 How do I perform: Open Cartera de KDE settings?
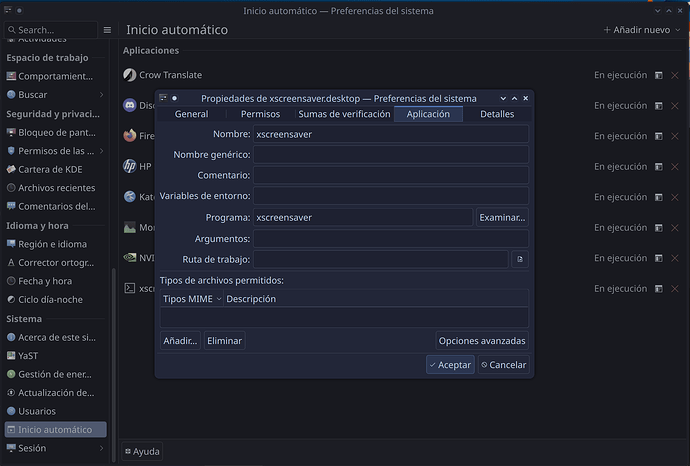click(x=55, y=169)
